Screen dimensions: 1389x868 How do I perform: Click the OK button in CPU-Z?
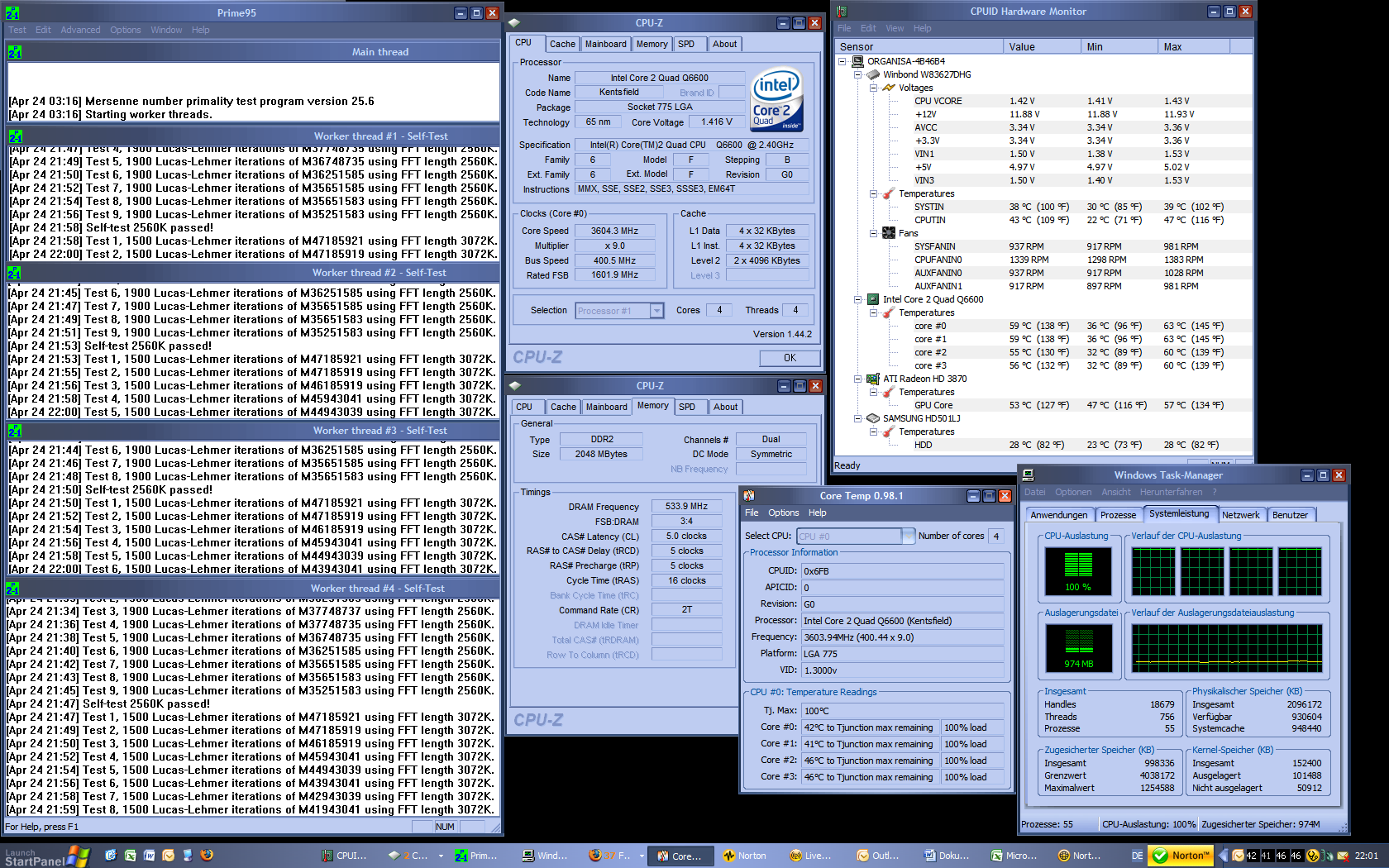click(x=790, y=358)
